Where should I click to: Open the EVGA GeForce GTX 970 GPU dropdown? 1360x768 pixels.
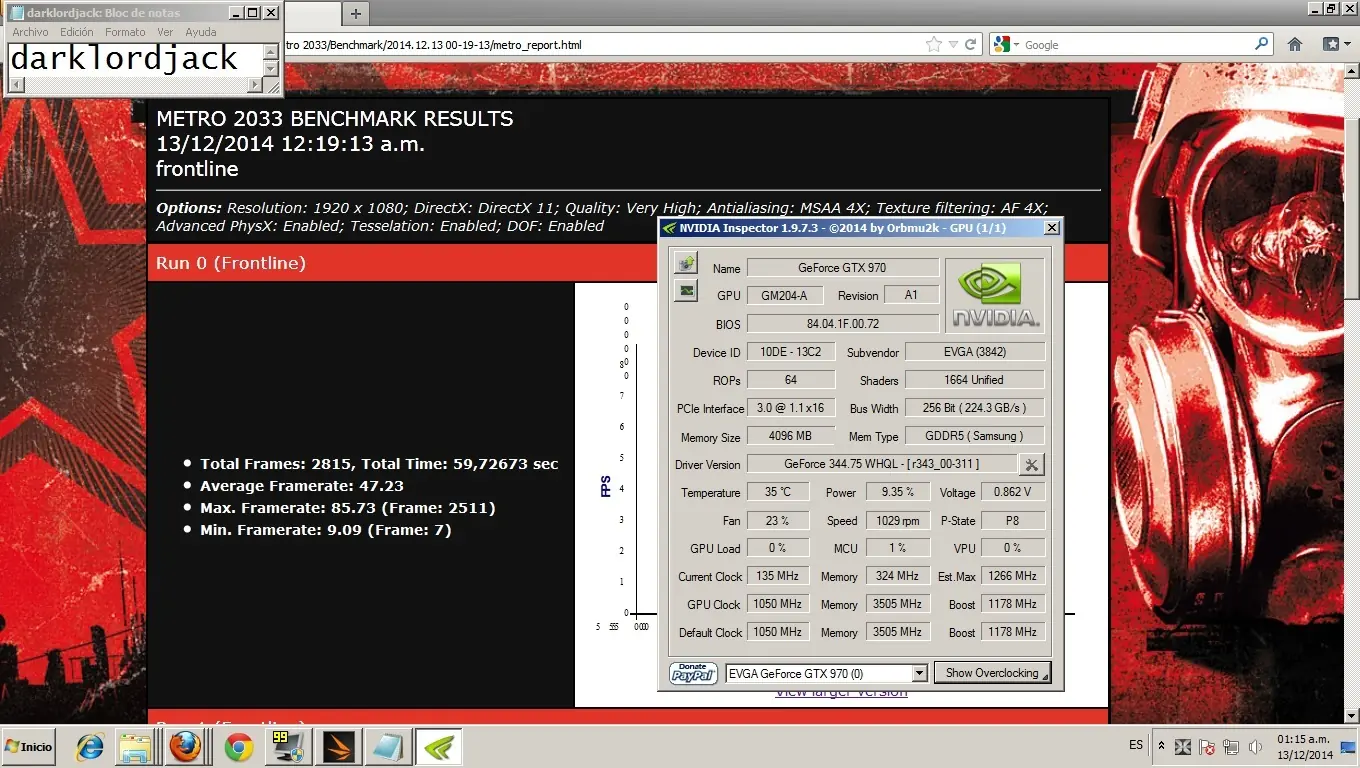(x=827, y=673)
